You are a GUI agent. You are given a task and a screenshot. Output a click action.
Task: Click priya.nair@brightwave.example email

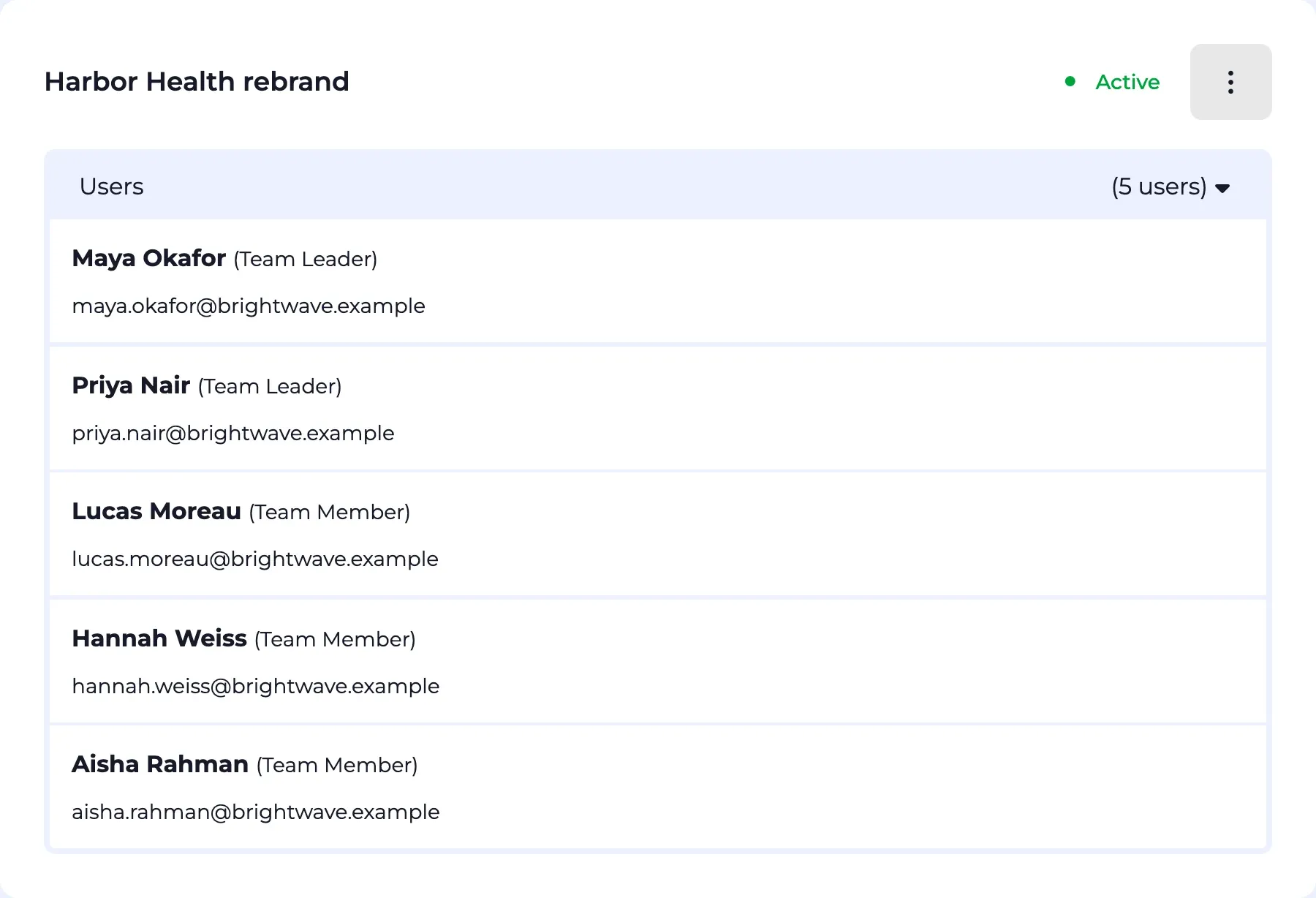pos(233,433)
